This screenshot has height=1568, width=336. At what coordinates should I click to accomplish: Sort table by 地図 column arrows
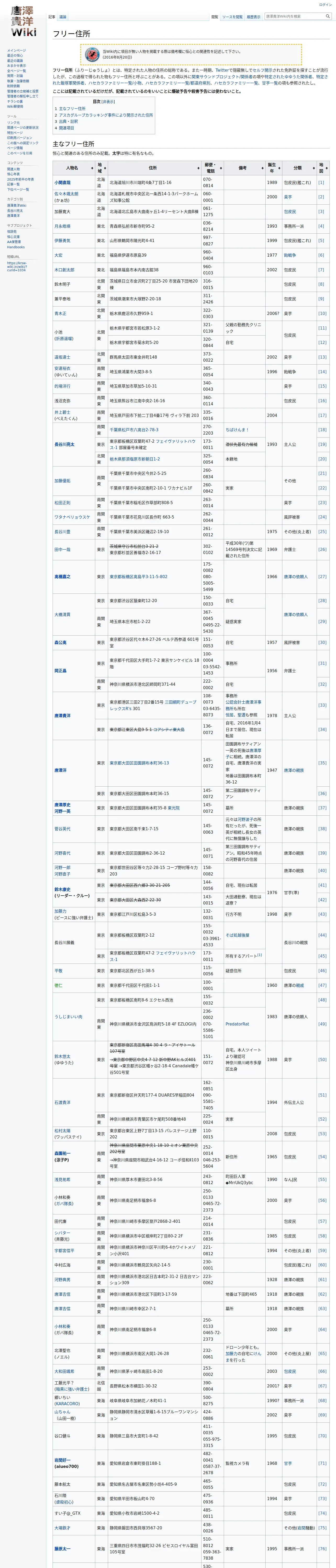(326, 168)
